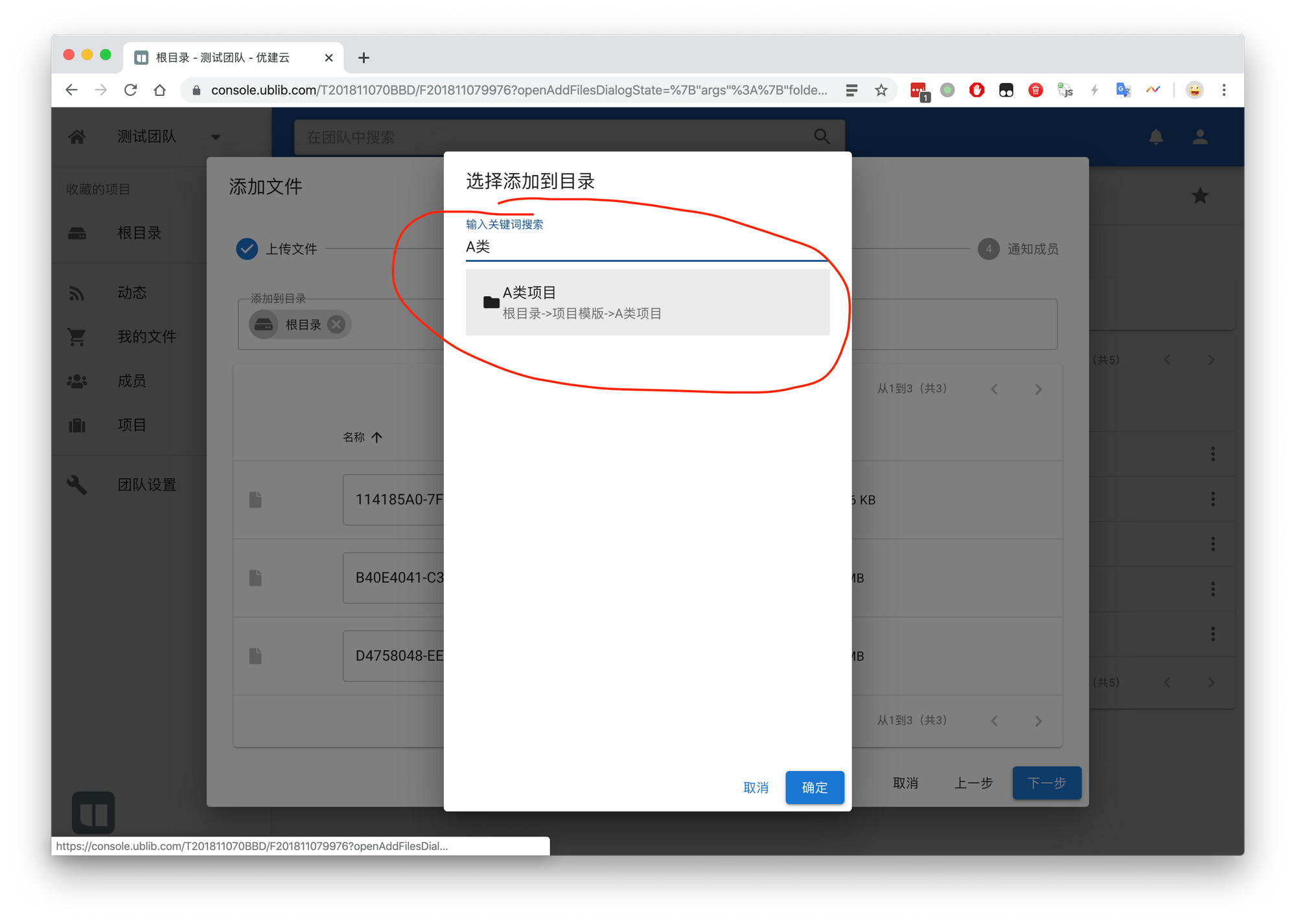
Task: Click 取消 in directory dialog
Action: click(756, 787)
